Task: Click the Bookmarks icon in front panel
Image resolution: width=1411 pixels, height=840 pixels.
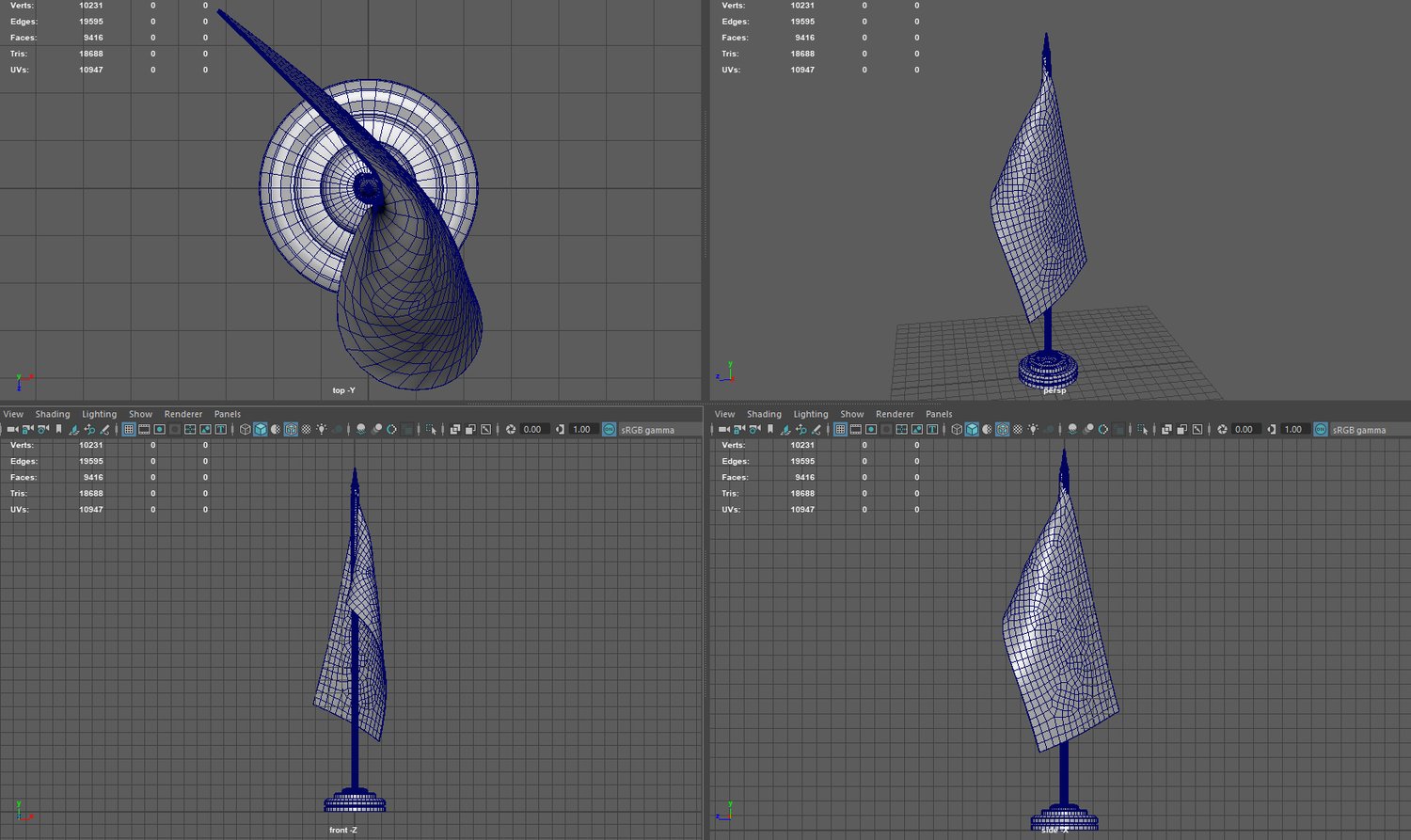Action: point(58,430)
